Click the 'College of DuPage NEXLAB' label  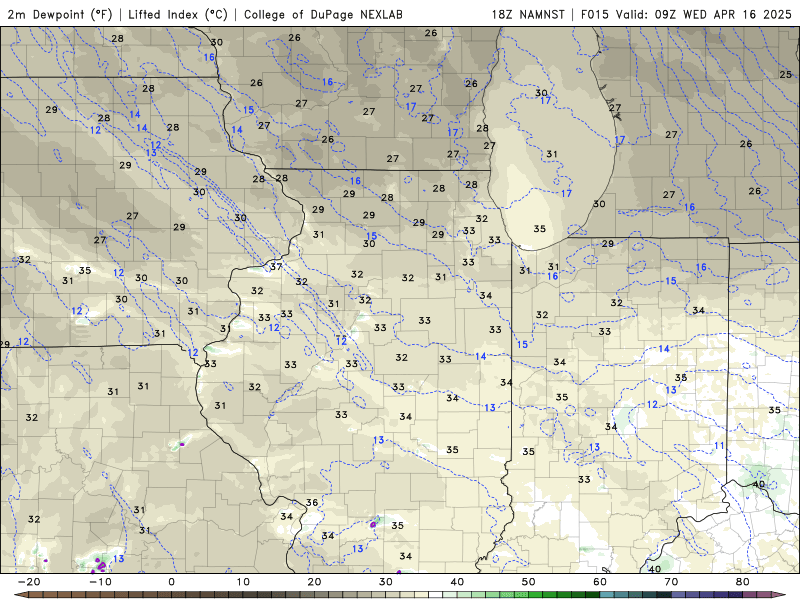tap(323, 14)
